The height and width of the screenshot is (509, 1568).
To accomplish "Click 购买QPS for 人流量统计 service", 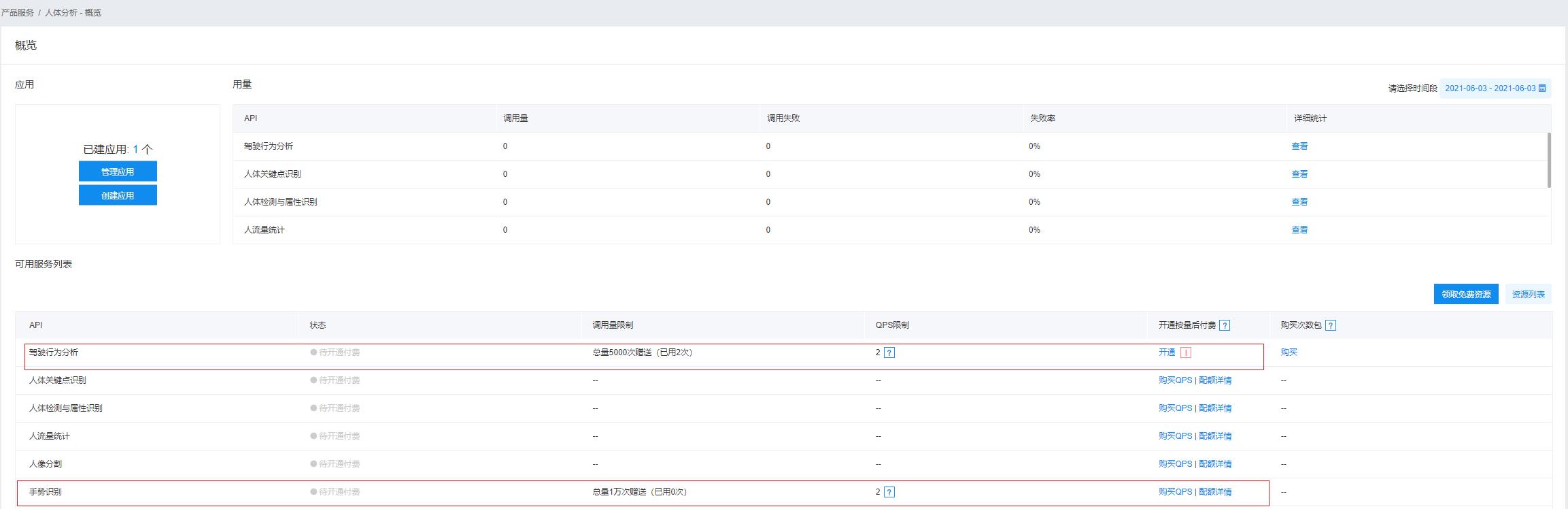I will (x=1176, y=436).
